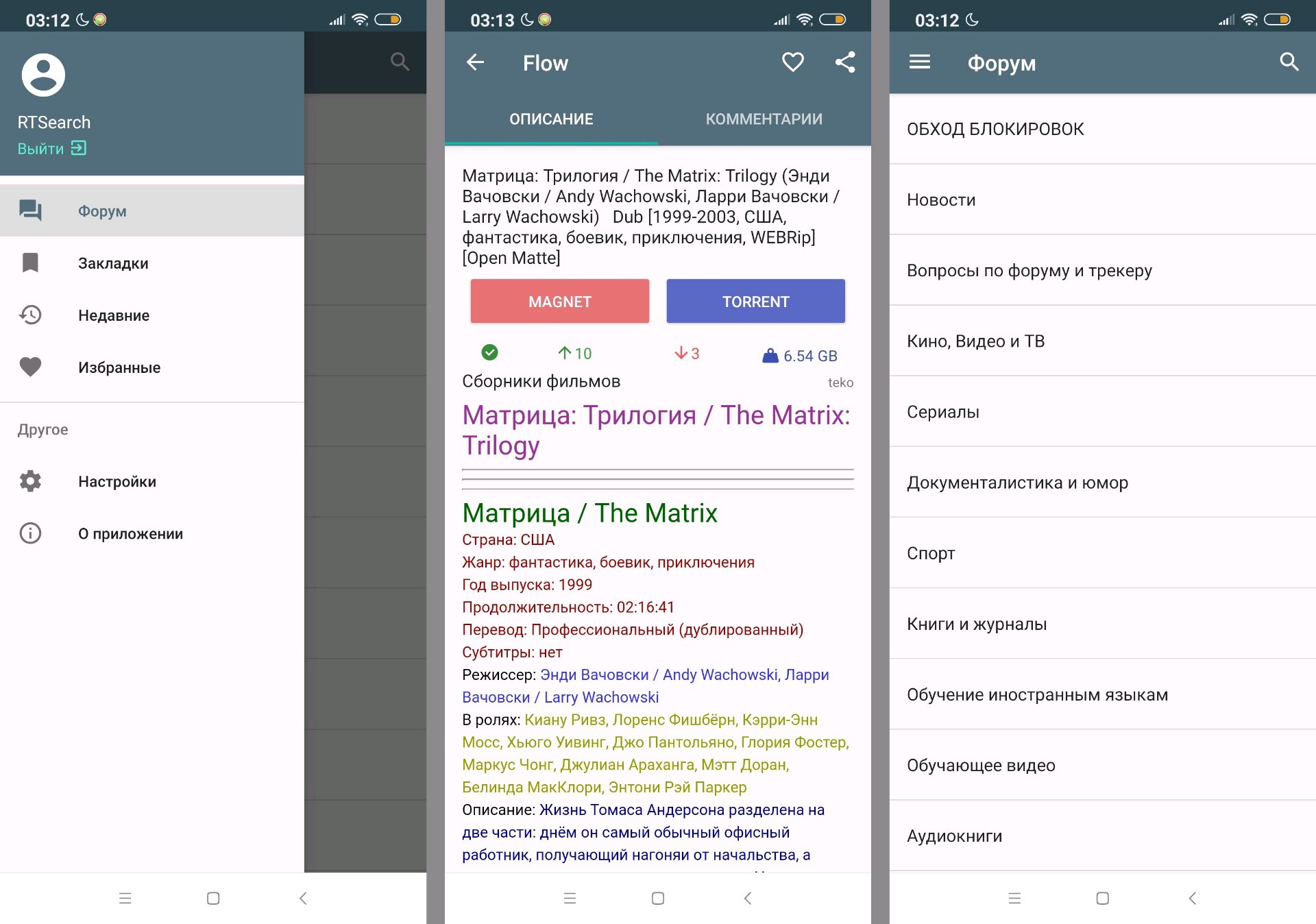Click the red MAGNET button
1316x924 pixels.
[559, 301]
